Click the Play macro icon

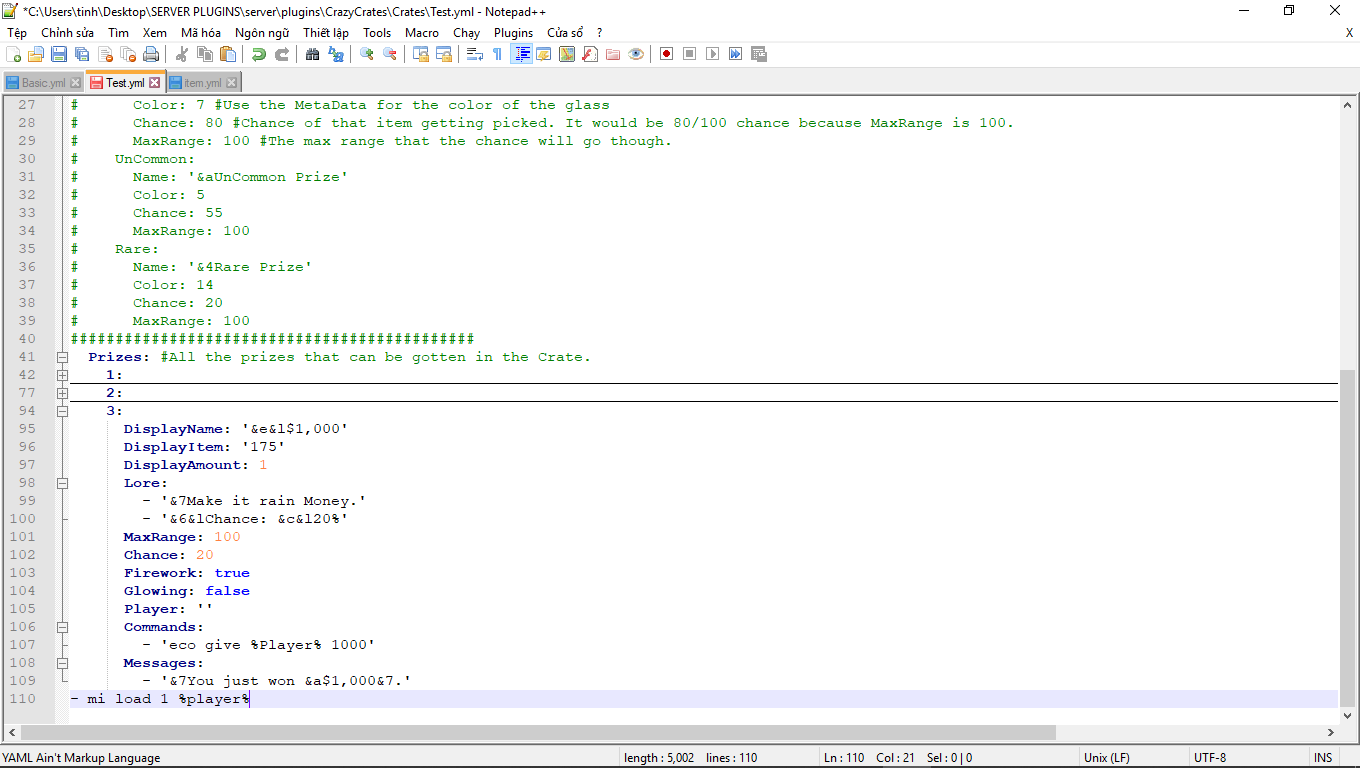click(x=712, y=54)
